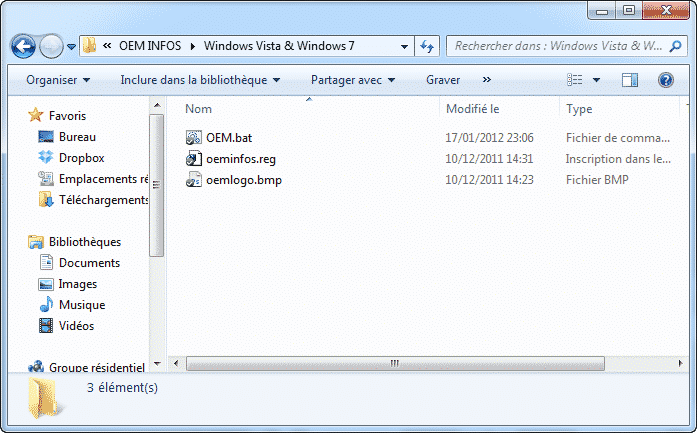Screen dimensions: 697x433
Task: Click the Fichier de comma... type cell
Action: pyautogui.click(x=618, y=138)
